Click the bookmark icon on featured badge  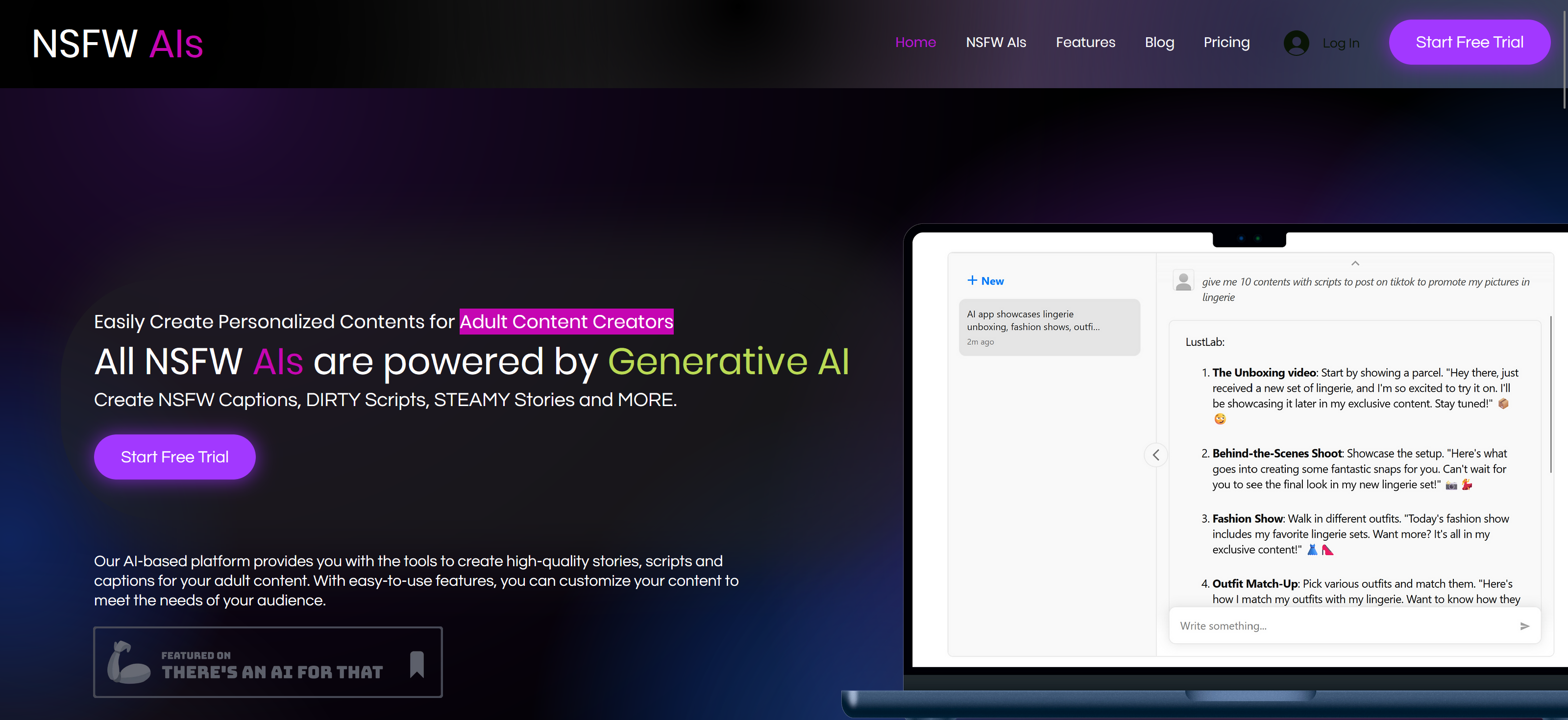[x=417, y=664]
